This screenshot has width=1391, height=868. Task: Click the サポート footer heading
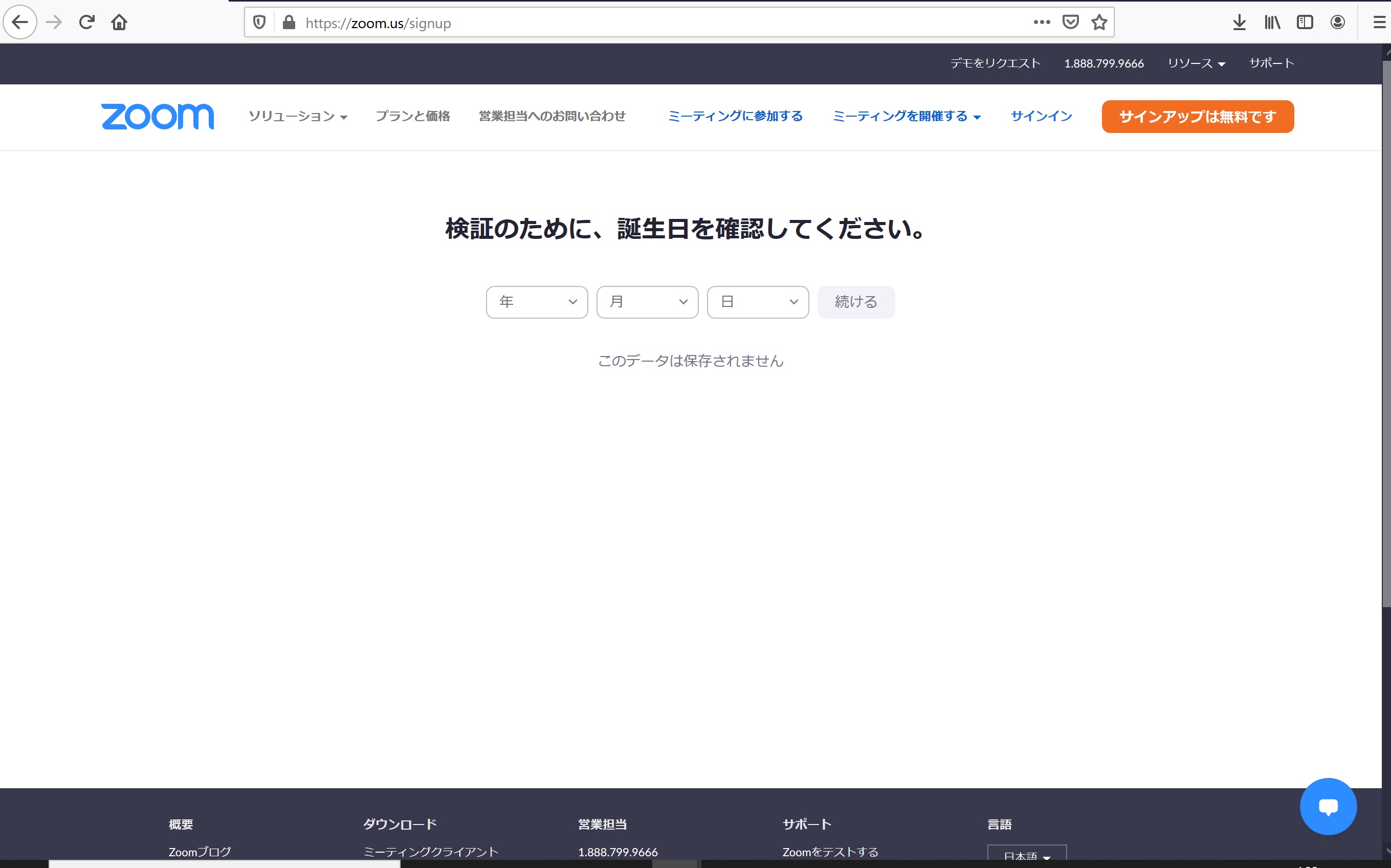(807, 825)
